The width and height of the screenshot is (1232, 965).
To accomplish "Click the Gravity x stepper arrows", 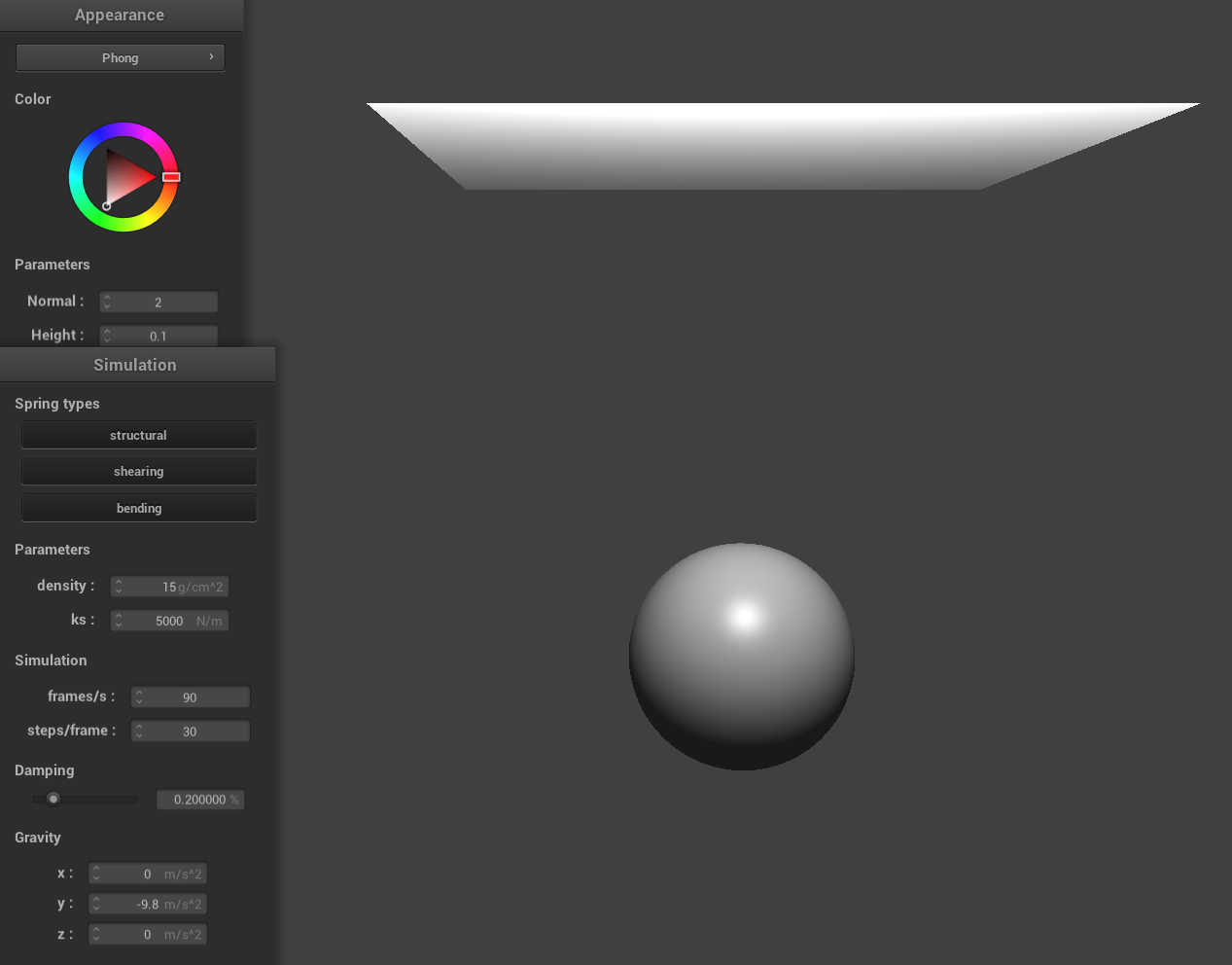I will [x=96, y=875].
